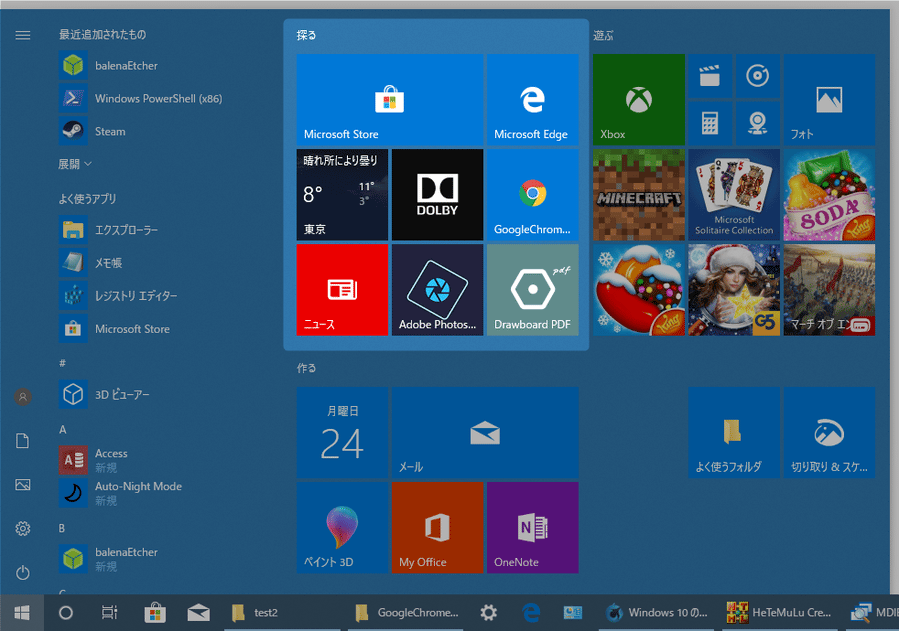Expand the start menu hamburger navigation
This screenshot has width=899, height=631.
tap(23, 36)
